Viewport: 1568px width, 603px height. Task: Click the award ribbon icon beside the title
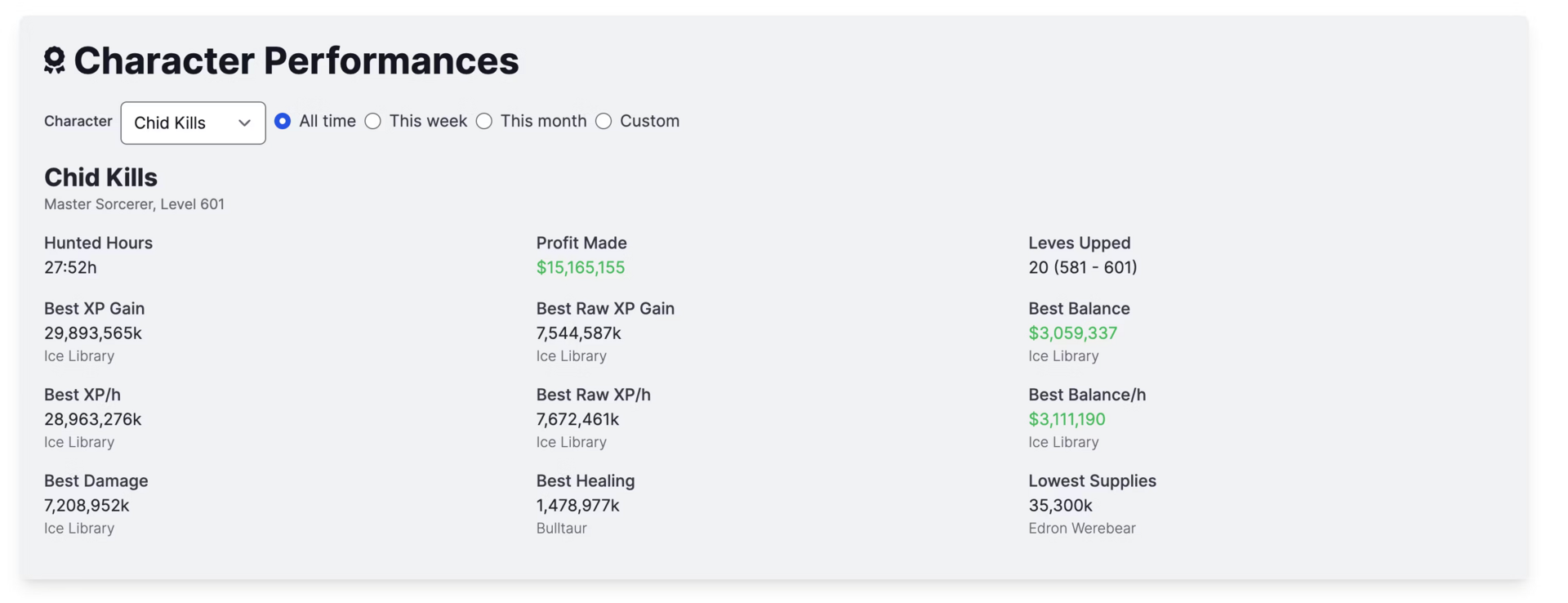(x=55, y=60)
